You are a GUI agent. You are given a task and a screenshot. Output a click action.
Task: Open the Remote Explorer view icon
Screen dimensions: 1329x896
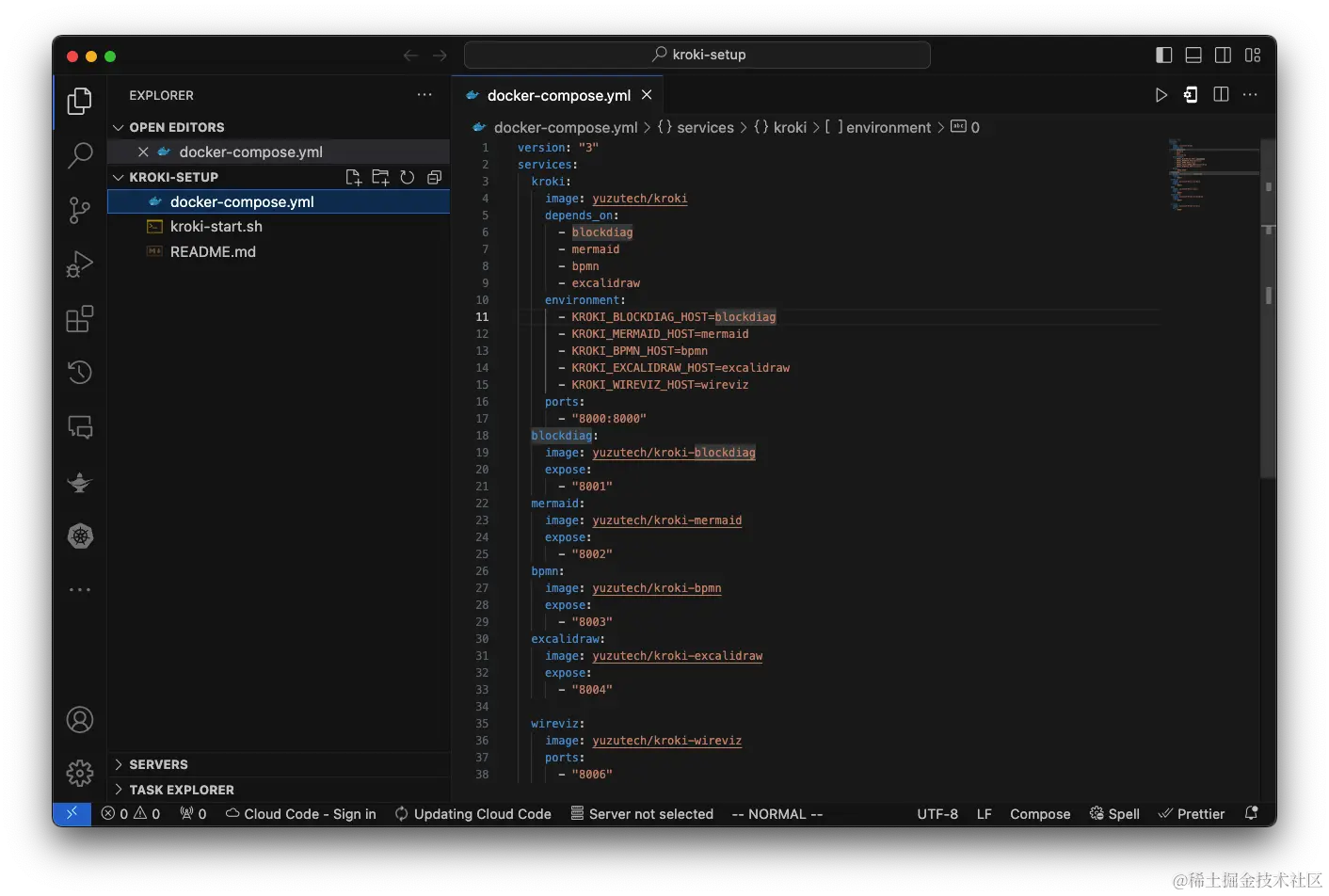click(80, 427)
